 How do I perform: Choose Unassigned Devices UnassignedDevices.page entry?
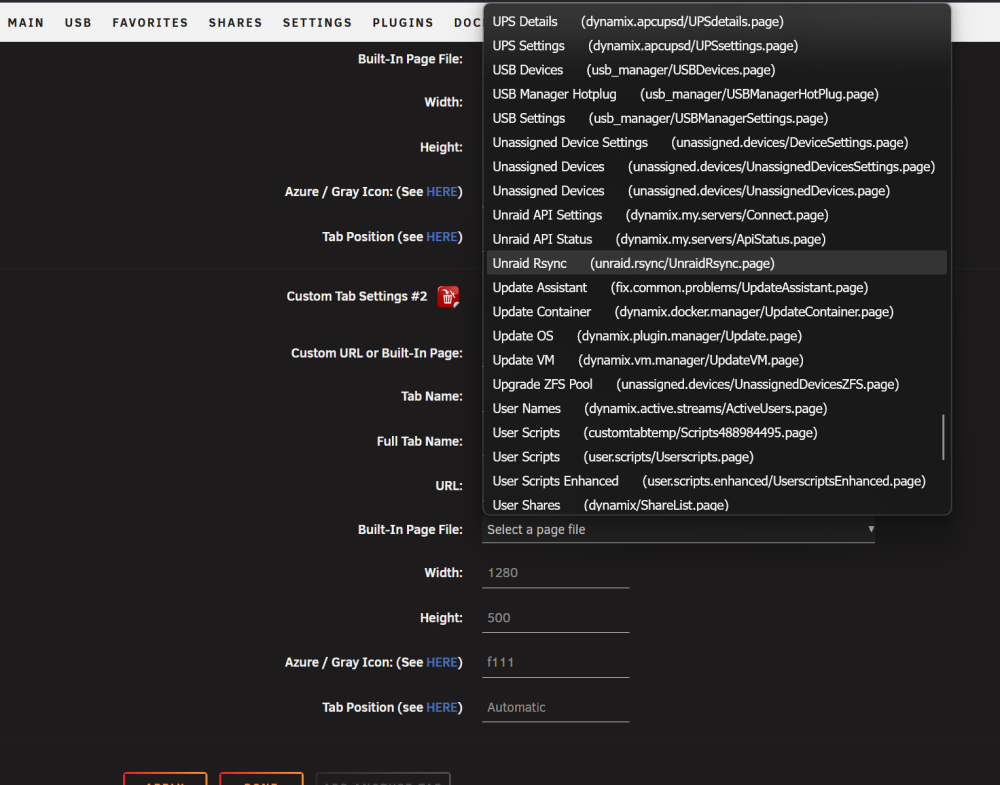(x=716, y=191)
